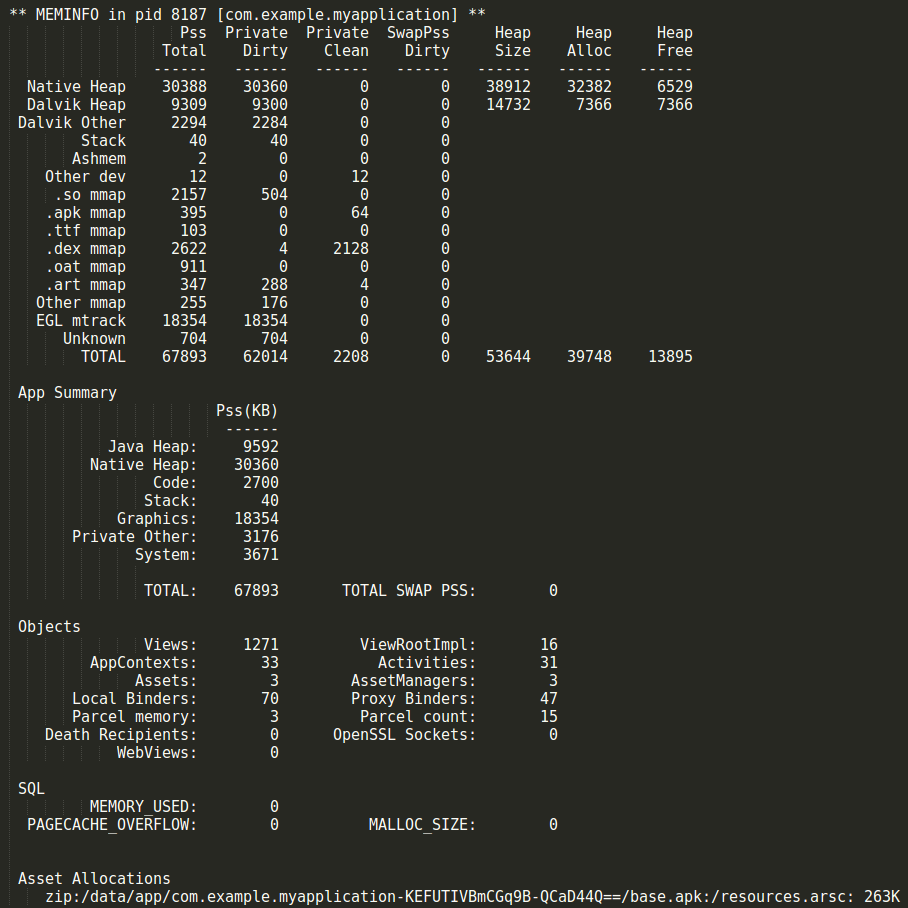
Task: Click the Java Heap: summary label
Action: [x=153, y=446]
